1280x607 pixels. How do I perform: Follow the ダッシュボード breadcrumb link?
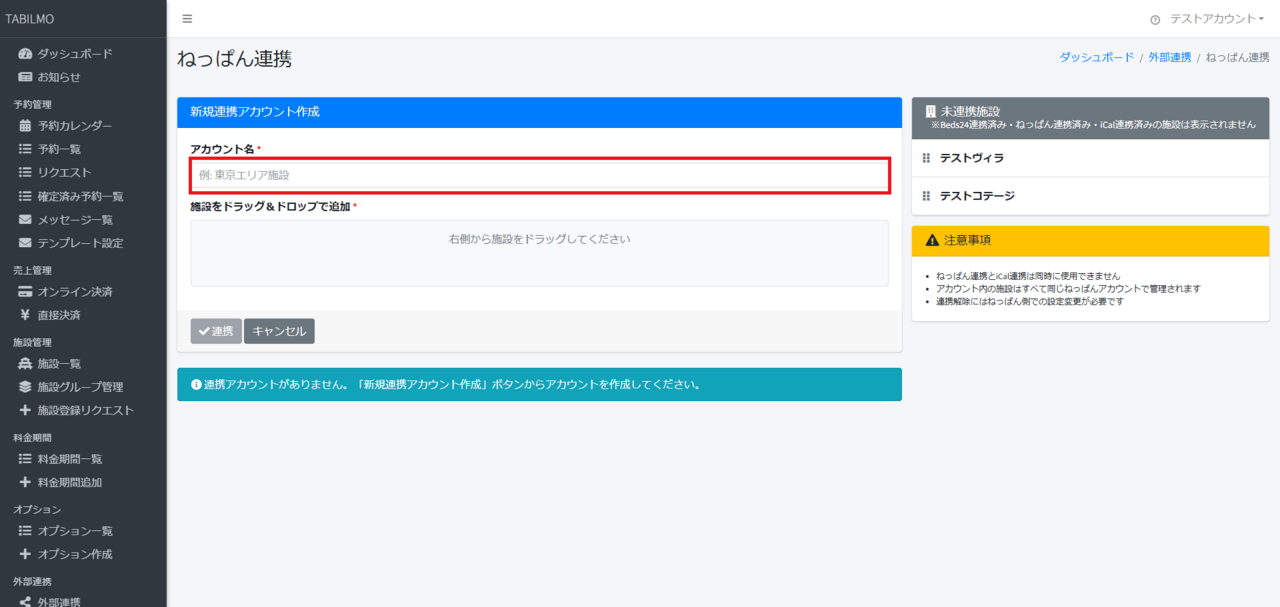[1096, 58]
